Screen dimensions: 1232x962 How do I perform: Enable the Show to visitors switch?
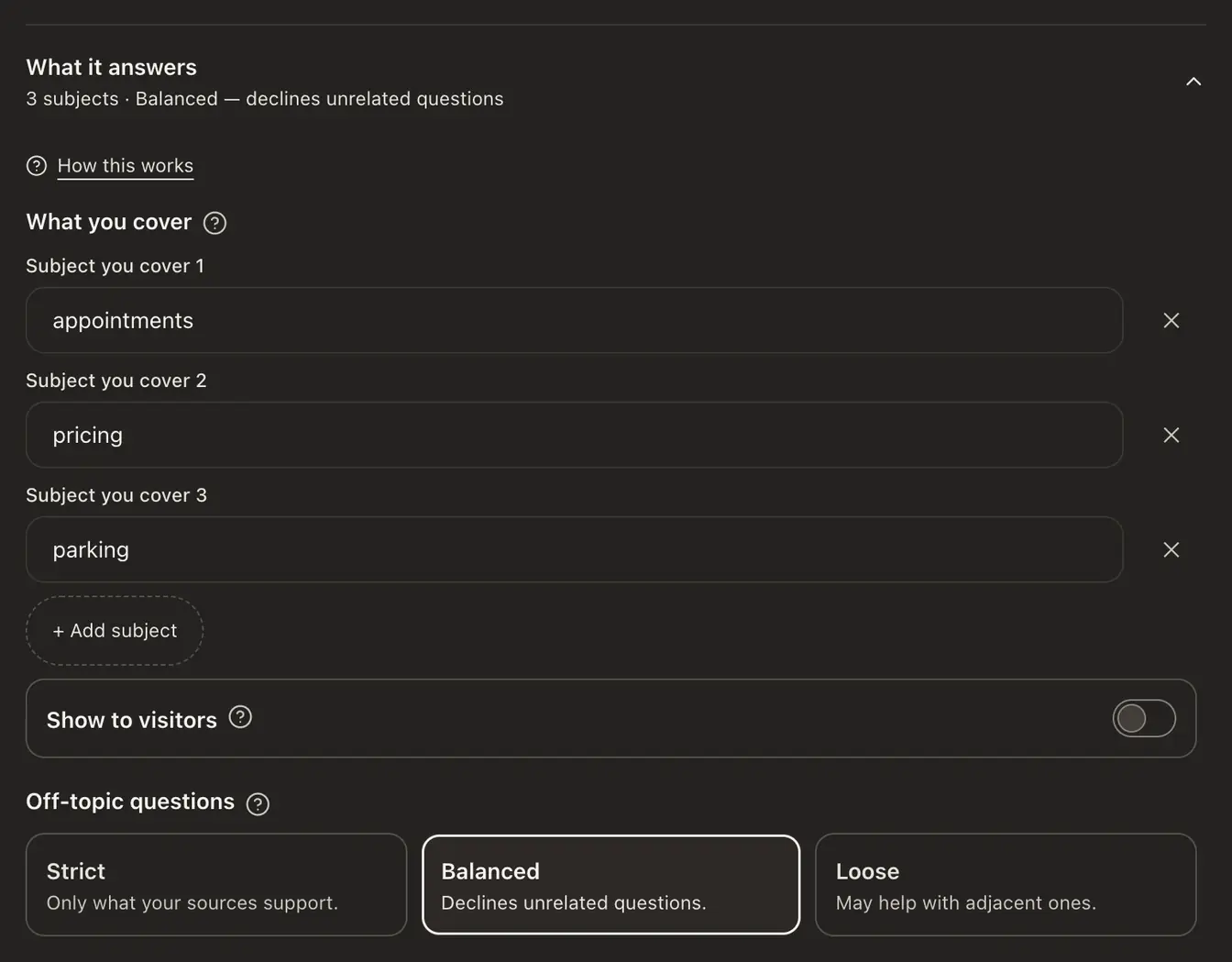coord(1144,718)
